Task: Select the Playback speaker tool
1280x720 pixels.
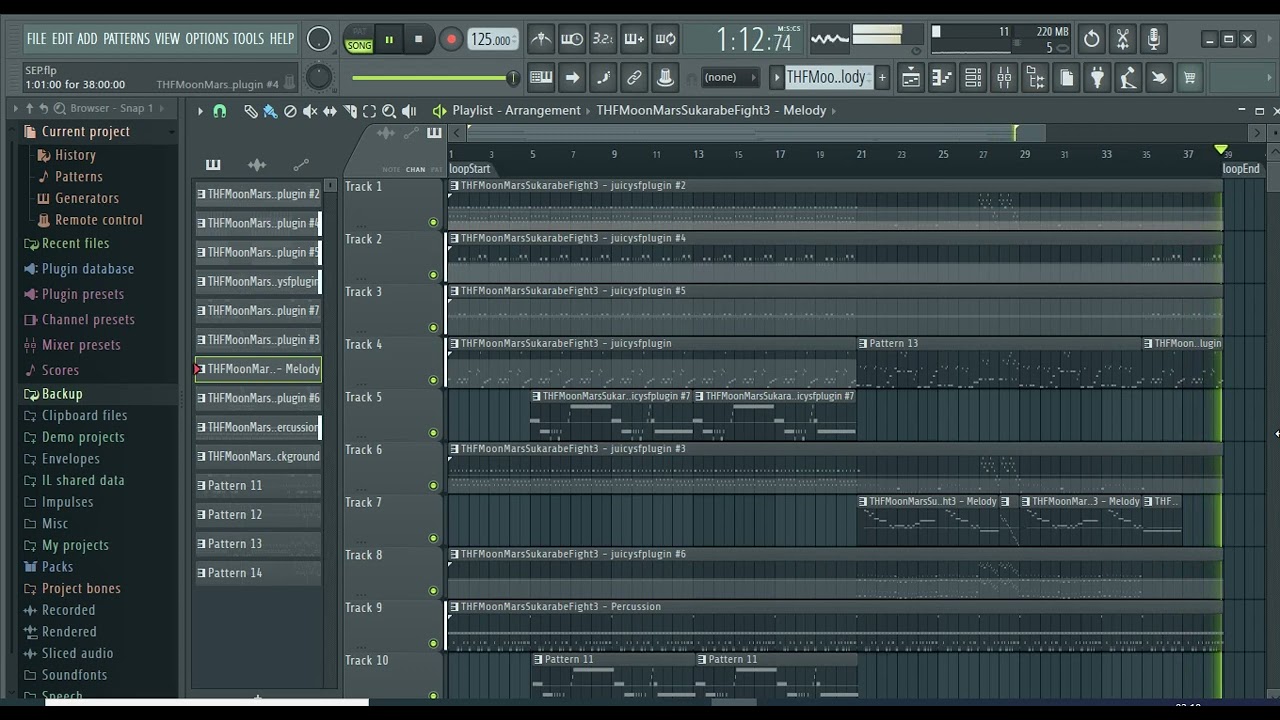Action: [x=408, y=111]
